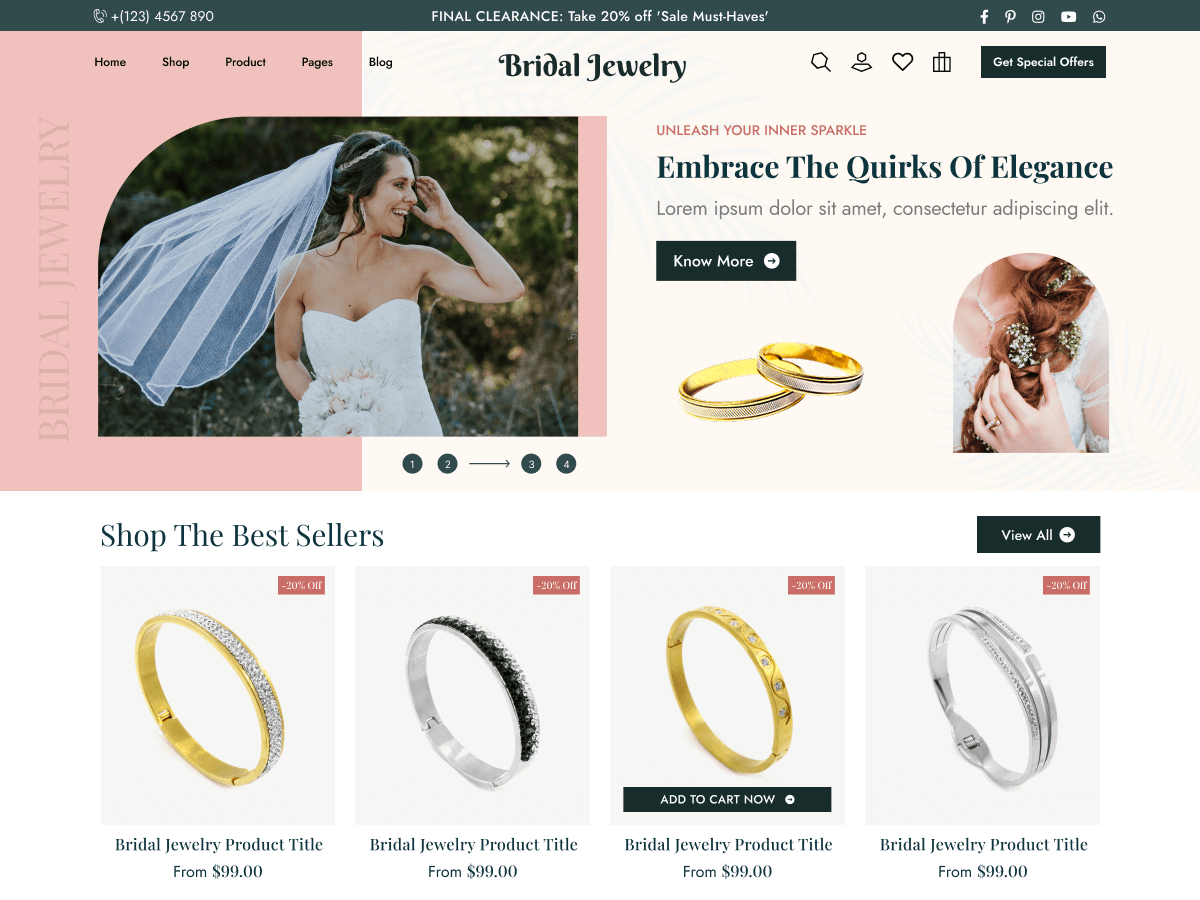The height and width of the screenshot is (900, 1200).
Task: Open the Pages menu item
Action: [317, 62]
